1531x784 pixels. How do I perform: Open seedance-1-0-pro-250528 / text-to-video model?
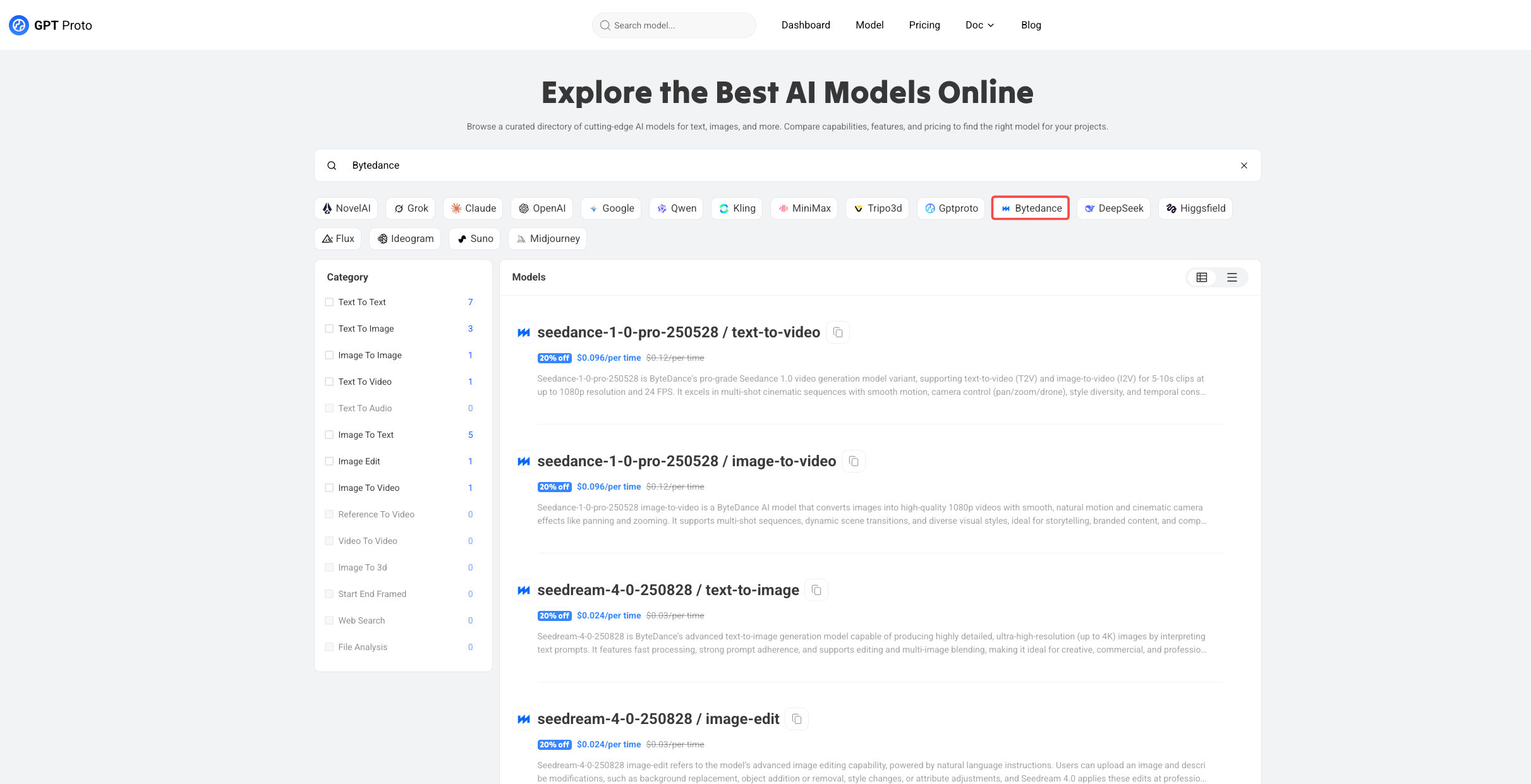pyautogui.click(x=679, y=332)
